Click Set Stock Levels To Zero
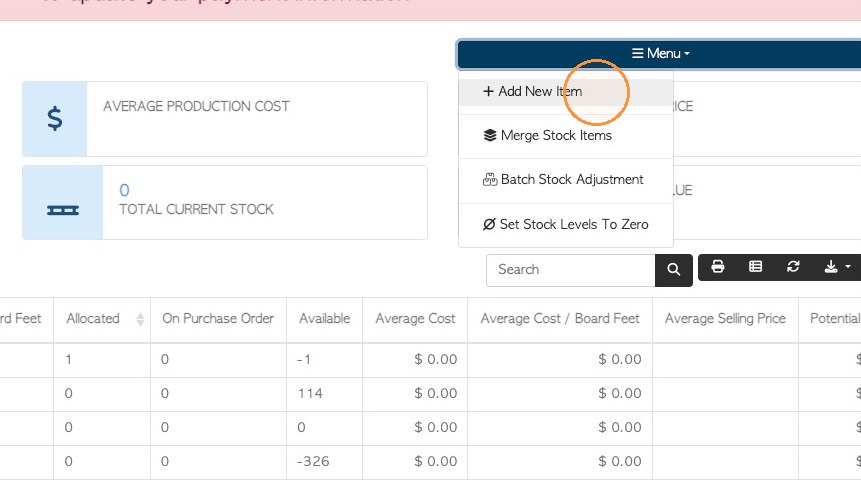Image resolution: width=861 pixels, height=480 pixels. (x=566, y=224)
